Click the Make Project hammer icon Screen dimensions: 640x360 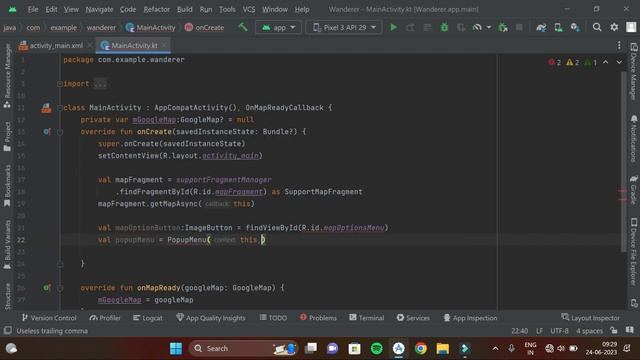pos(243,27)
